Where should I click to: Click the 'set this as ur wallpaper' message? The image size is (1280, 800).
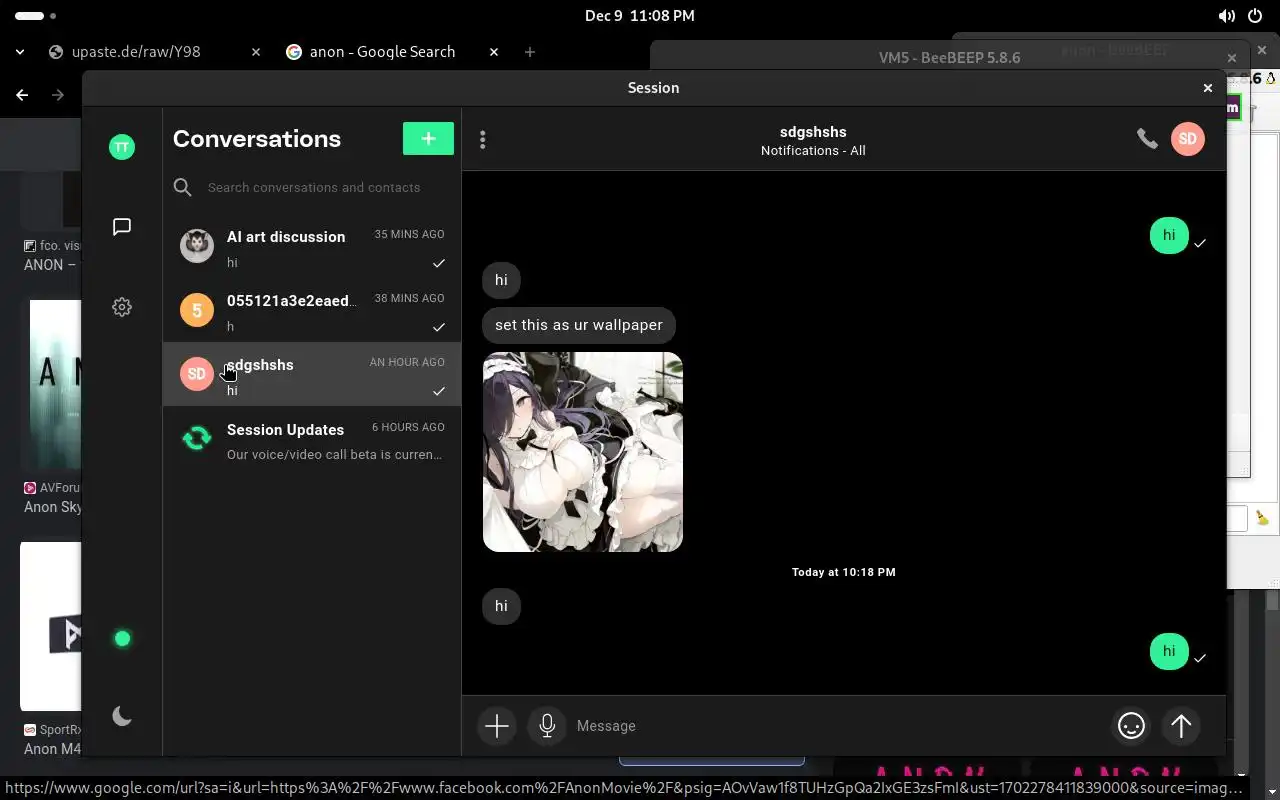(579, 325)
